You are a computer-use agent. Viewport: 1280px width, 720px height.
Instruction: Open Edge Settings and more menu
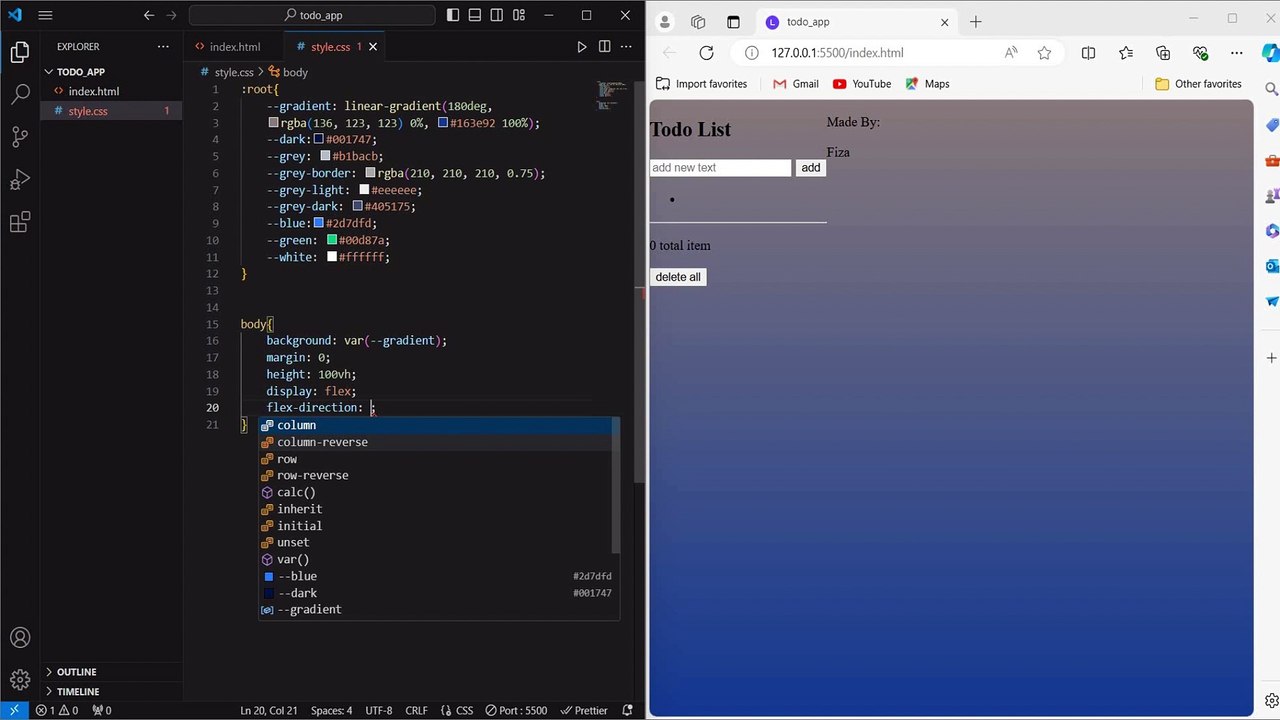[x=1237, y=53]
